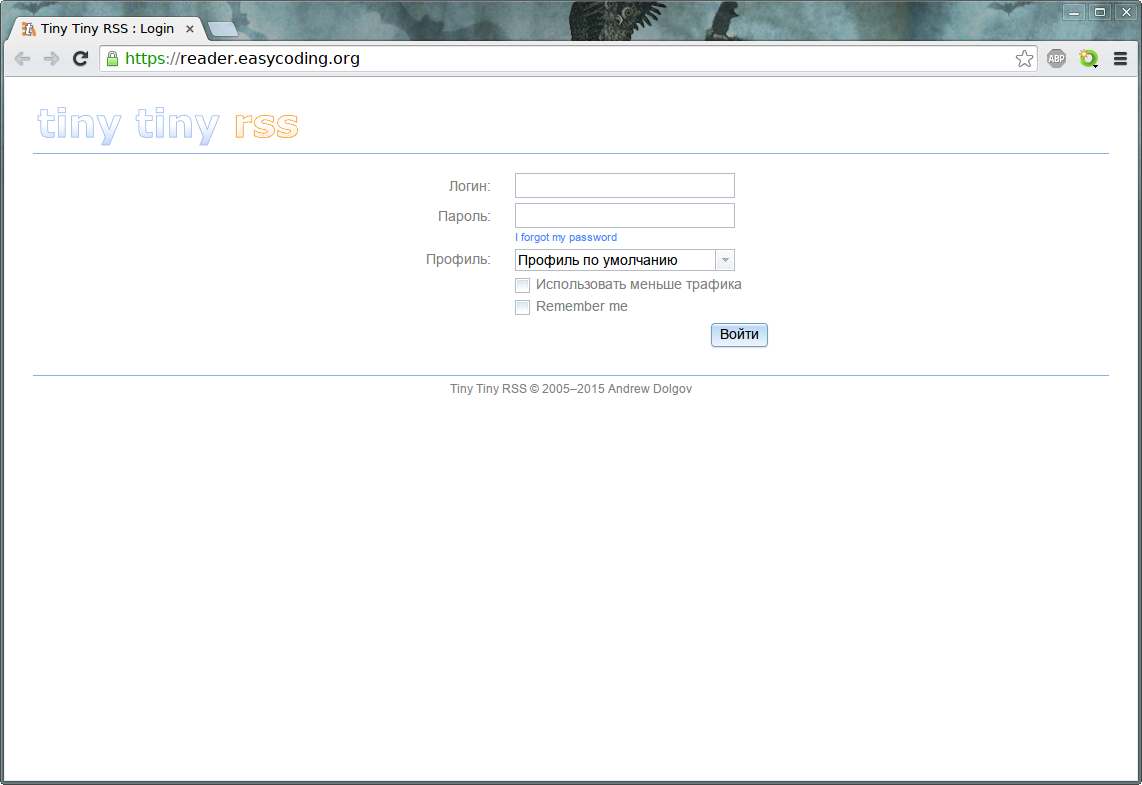This screenshot has height=785, width=1142.
Task: Enable the "Использовать меньше трафика" checkbox
Action: click(522, 285)
